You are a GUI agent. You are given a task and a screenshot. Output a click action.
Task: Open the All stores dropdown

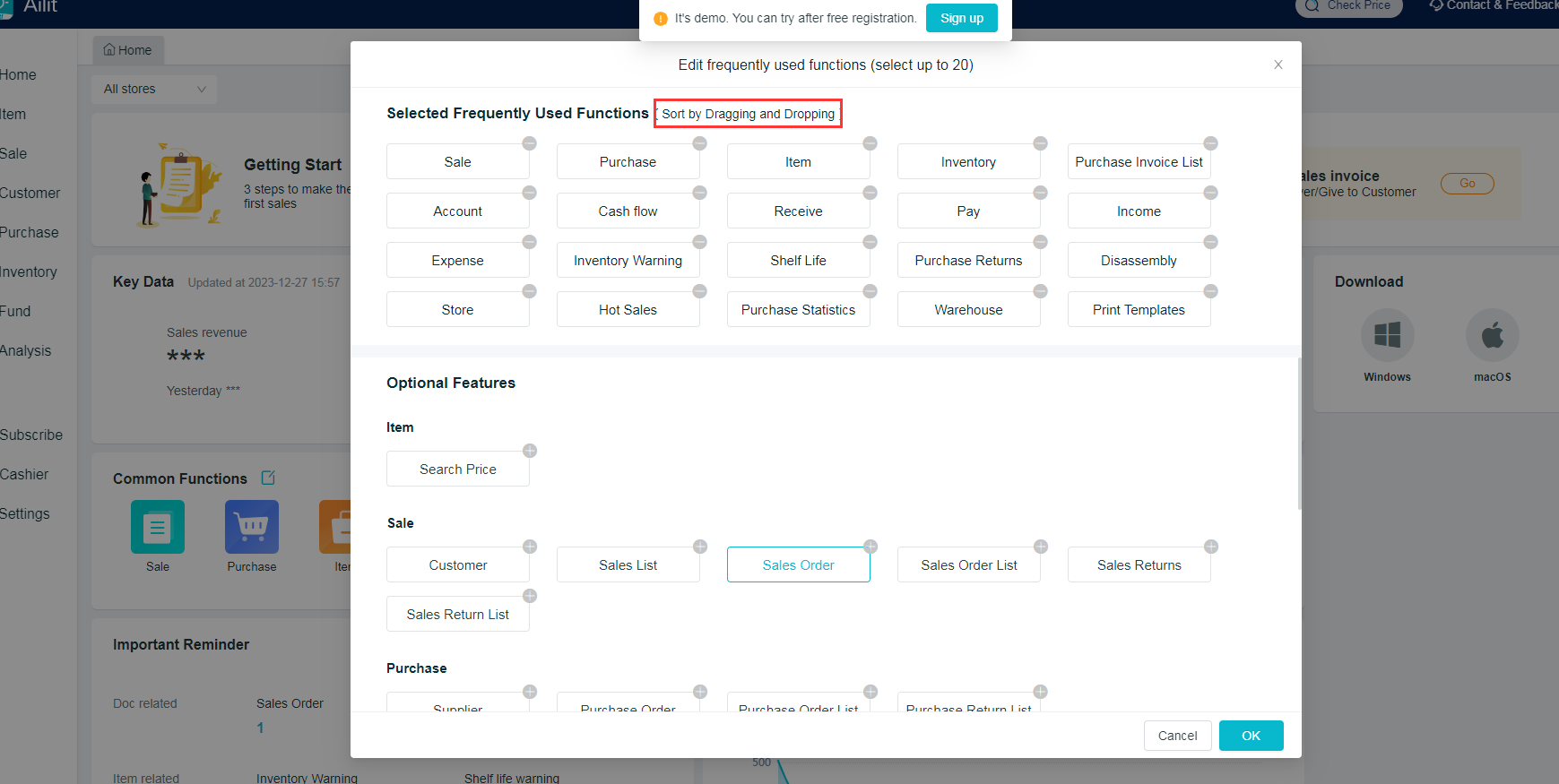pyautogui.click(x=154, y=89)
